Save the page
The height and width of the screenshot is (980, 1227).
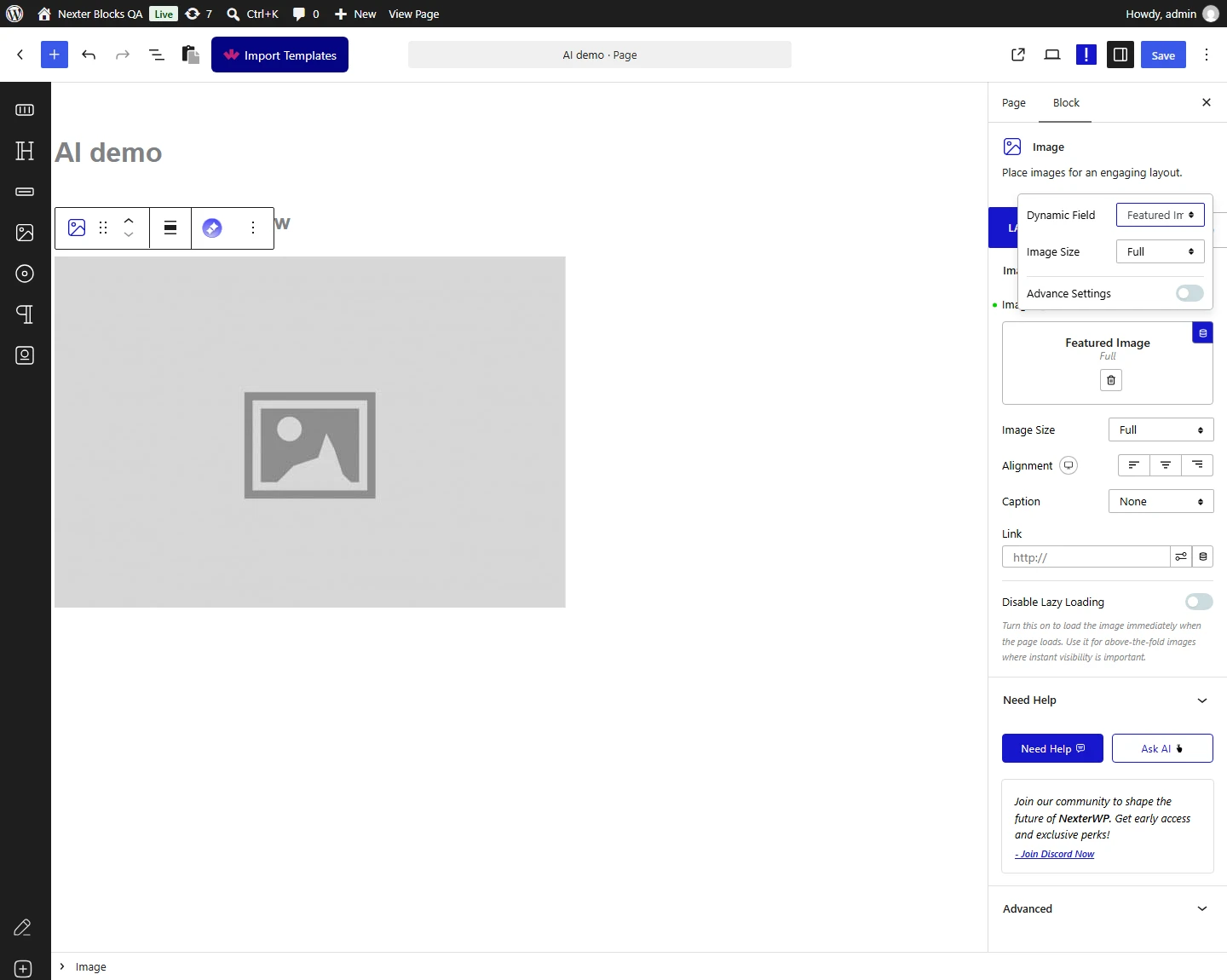(1163, 55)
